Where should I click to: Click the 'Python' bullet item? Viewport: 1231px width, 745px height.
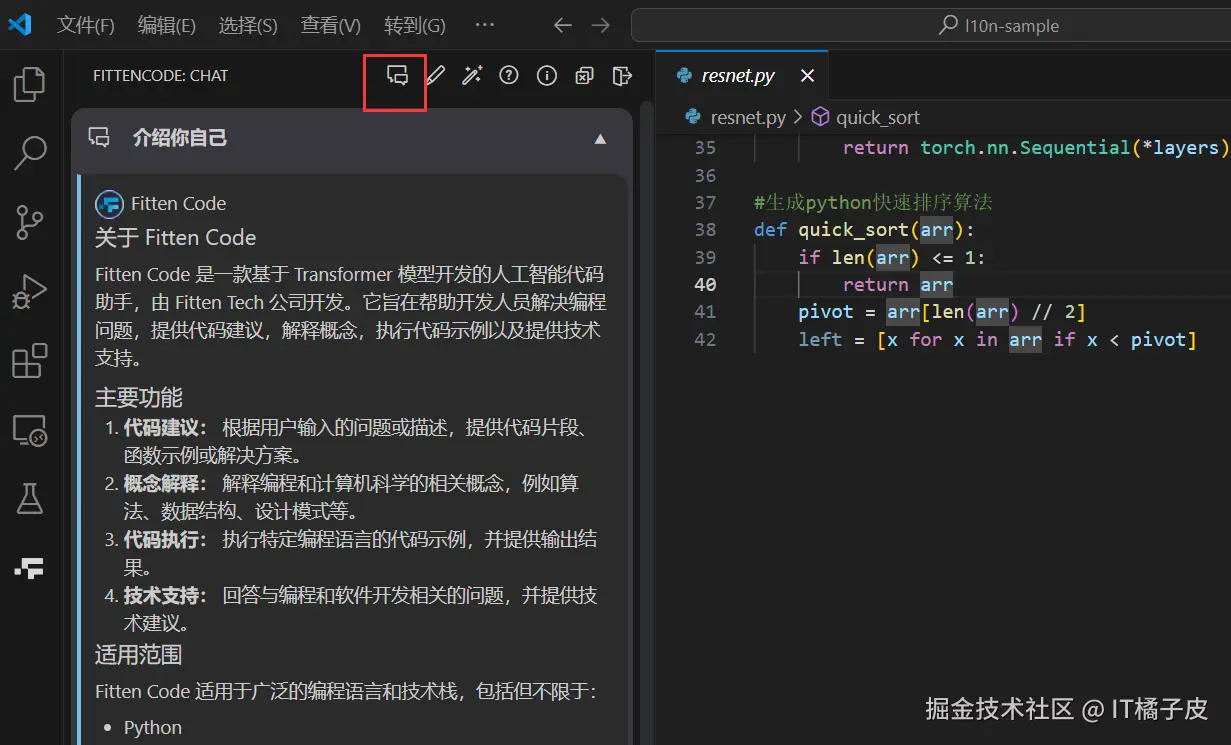(153, 728)
